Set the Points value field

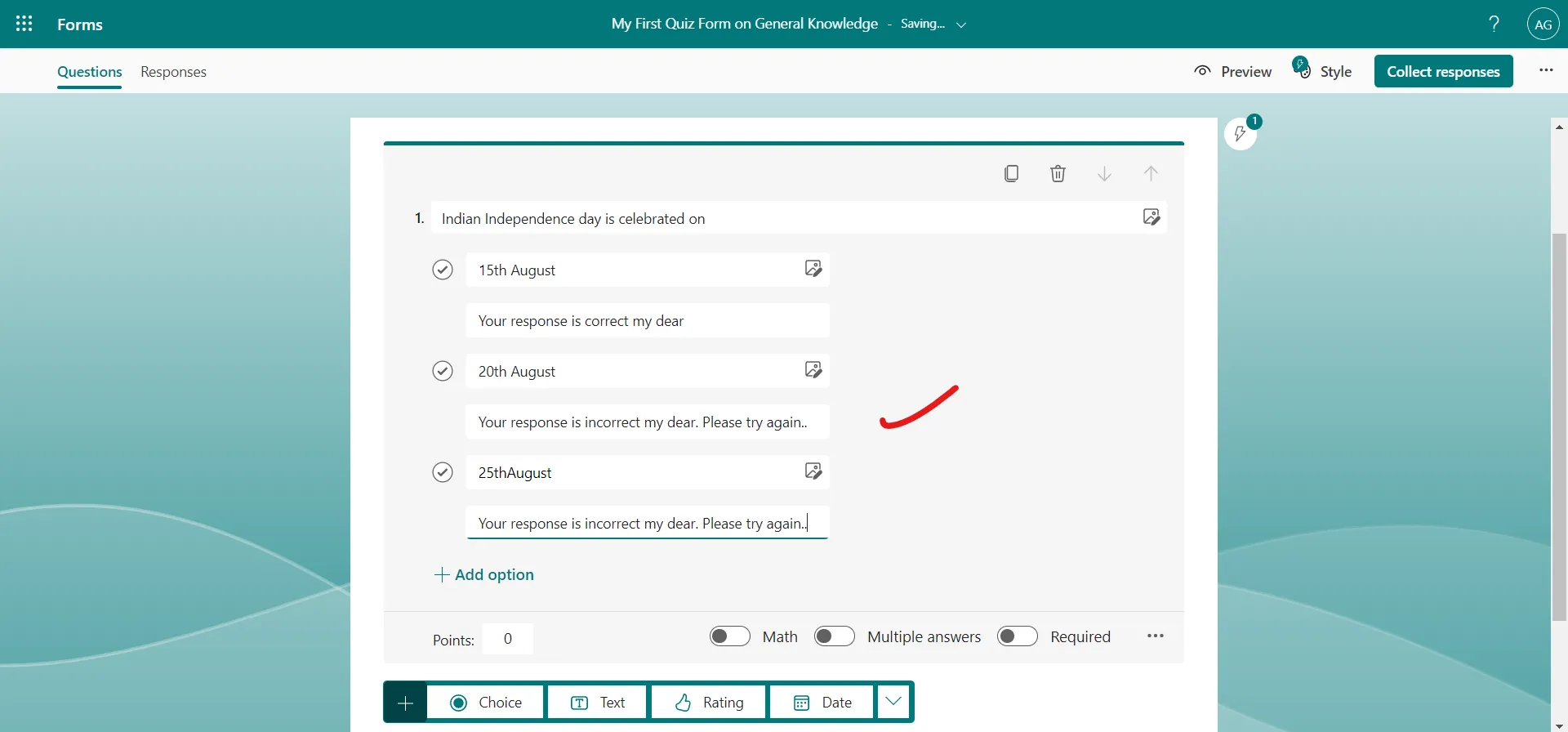tap(507, 639)
